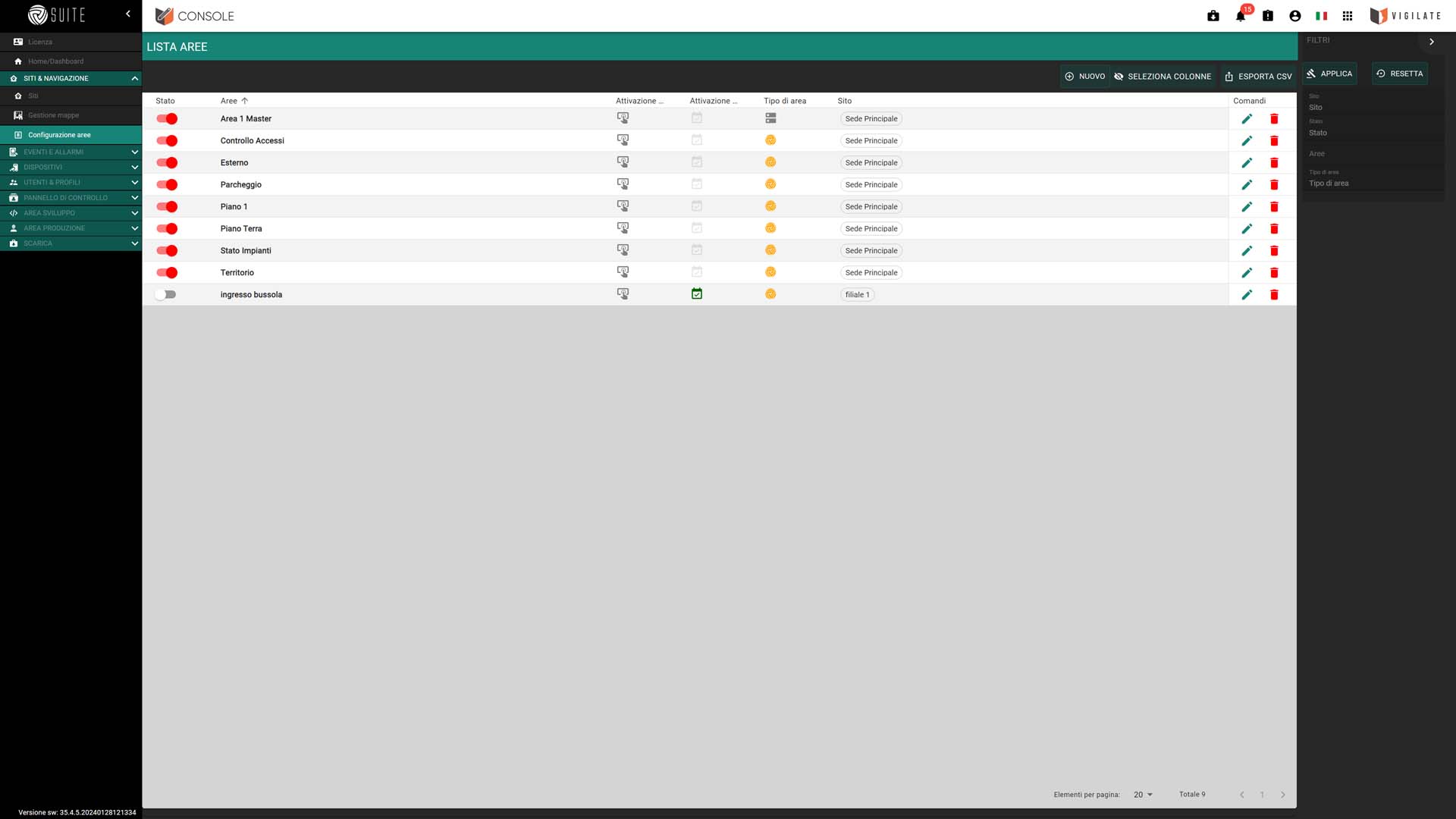Screen dimensions: 1456x819
Task: Click area type icon for Area 1 Master
Action: click(770, 118)
